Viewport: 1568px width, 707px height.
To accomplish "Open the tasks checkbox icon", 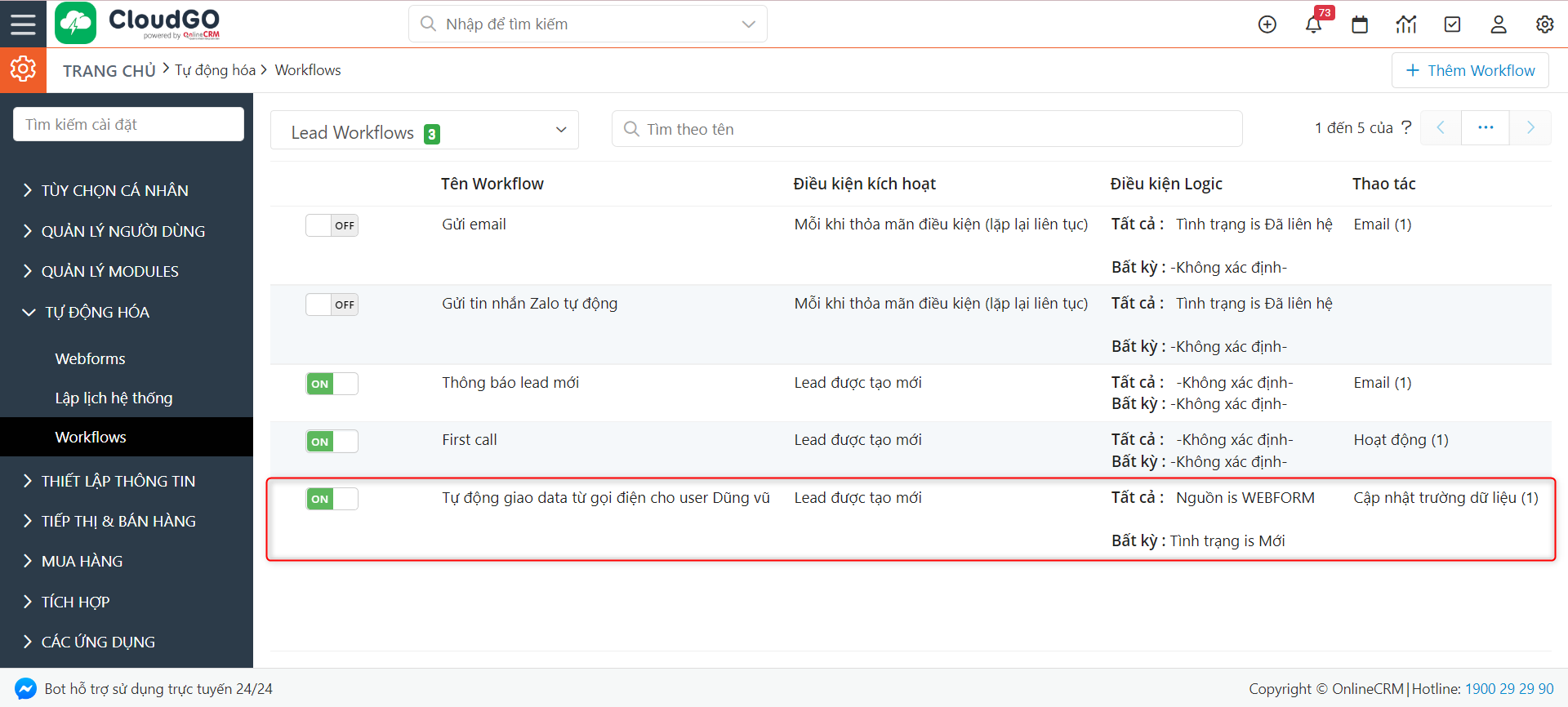I will 1452,24.
